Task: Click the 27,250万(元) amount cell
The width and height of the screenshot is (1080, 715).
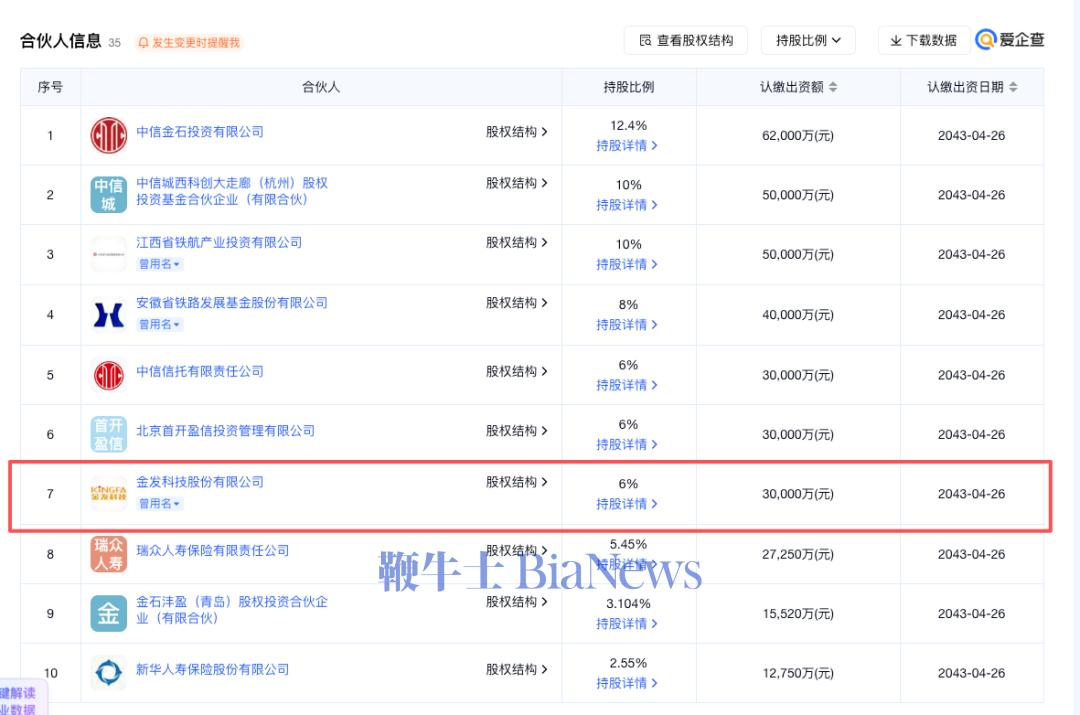Action: [x=798, y=555]
